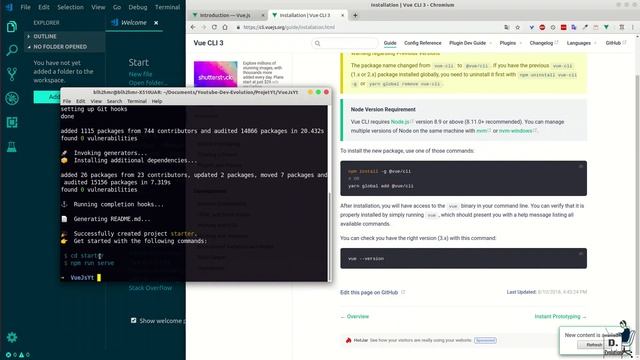
Task: Click the search magnifier on Vue CLI site
Action: 318,43
